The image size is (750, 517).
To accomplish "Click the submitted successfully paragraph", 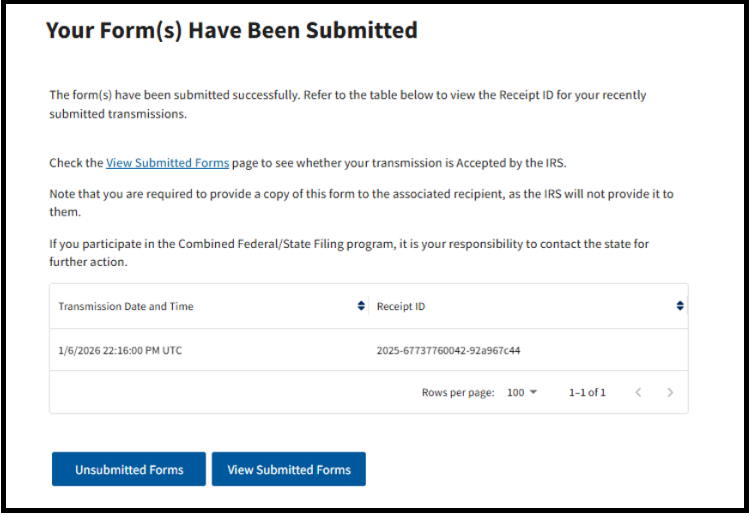I will point(346,104).
